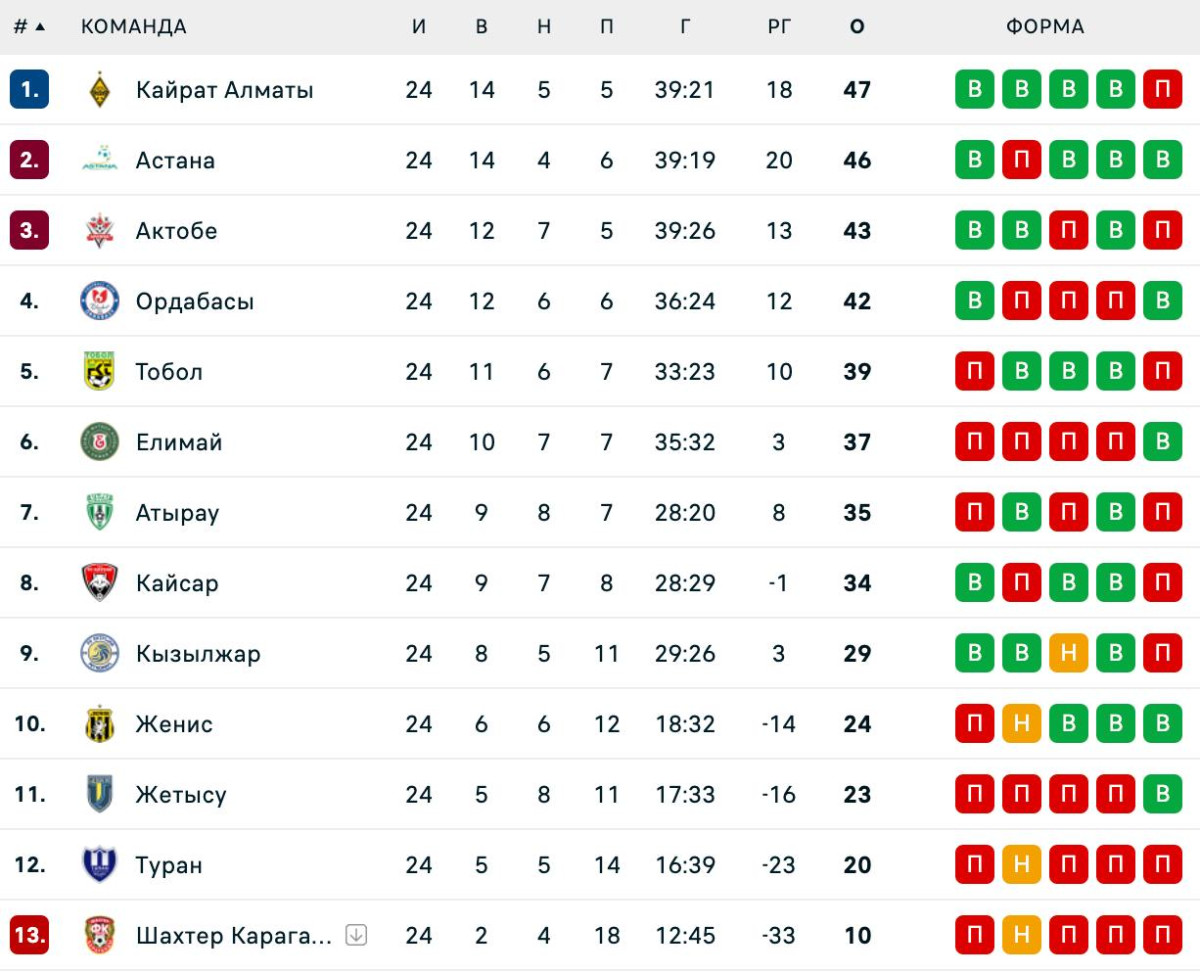The image size is (1200, 973).
Task: Click the Astana club crest
Action: pyautogui.click(x=99, y=160)
